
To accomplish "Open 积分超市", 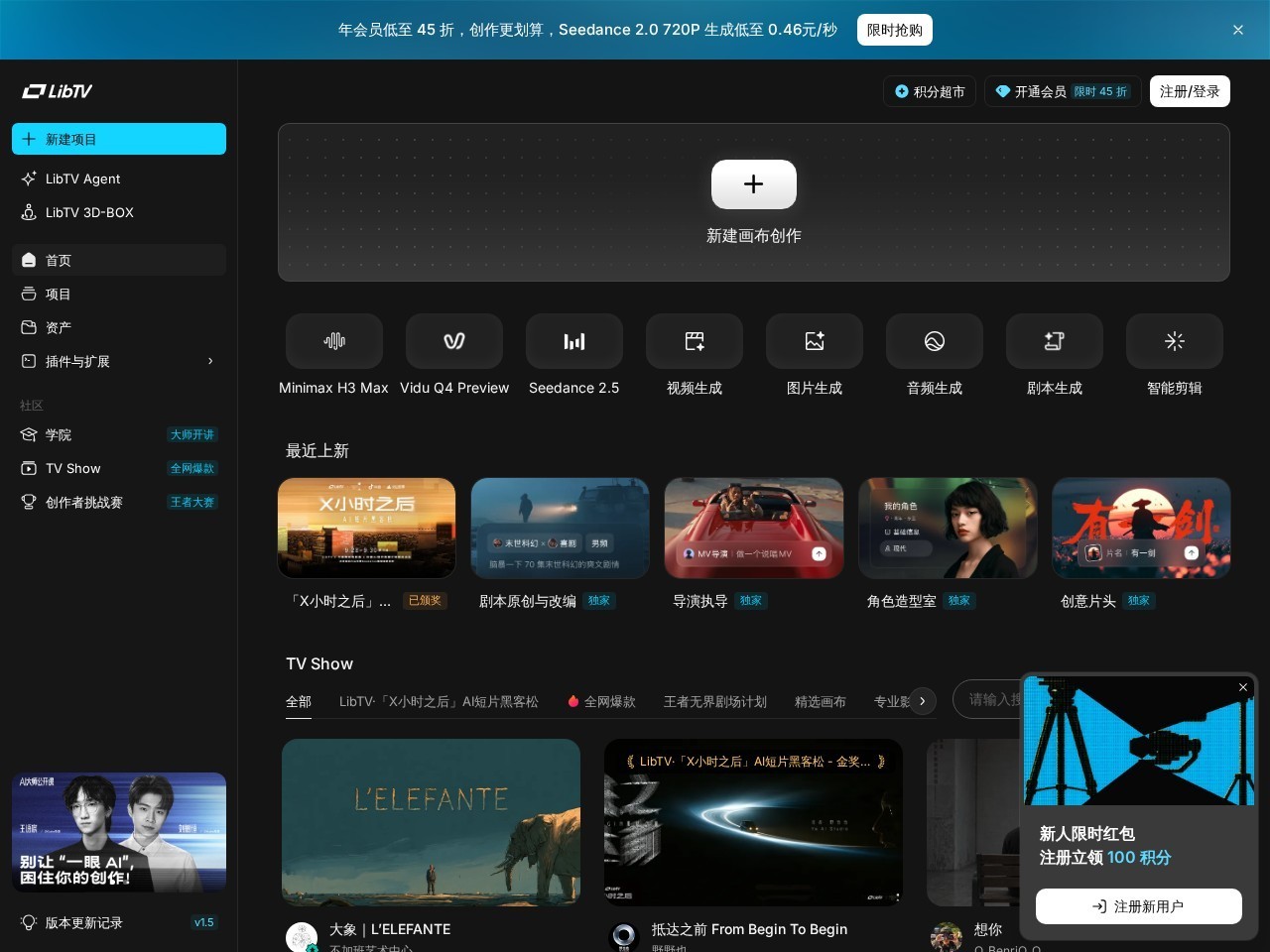I will click(930, 91).
